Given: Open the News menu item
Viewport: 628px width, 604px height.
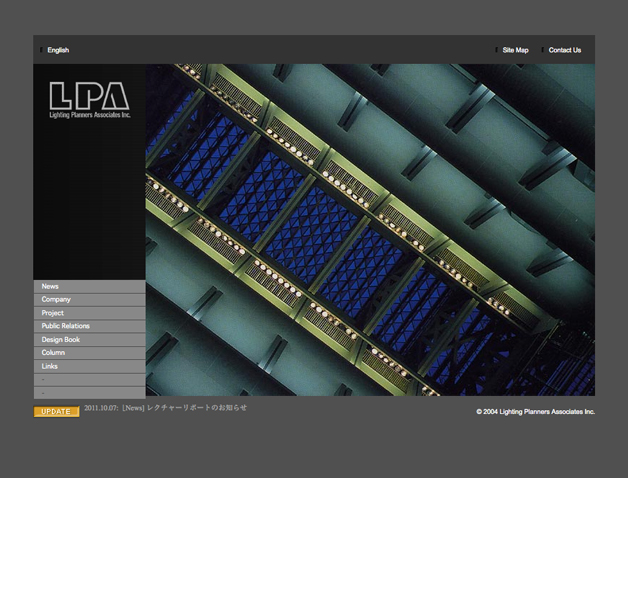Looking at the screenshot, I should pyautogui.click(x=50, y=287).
